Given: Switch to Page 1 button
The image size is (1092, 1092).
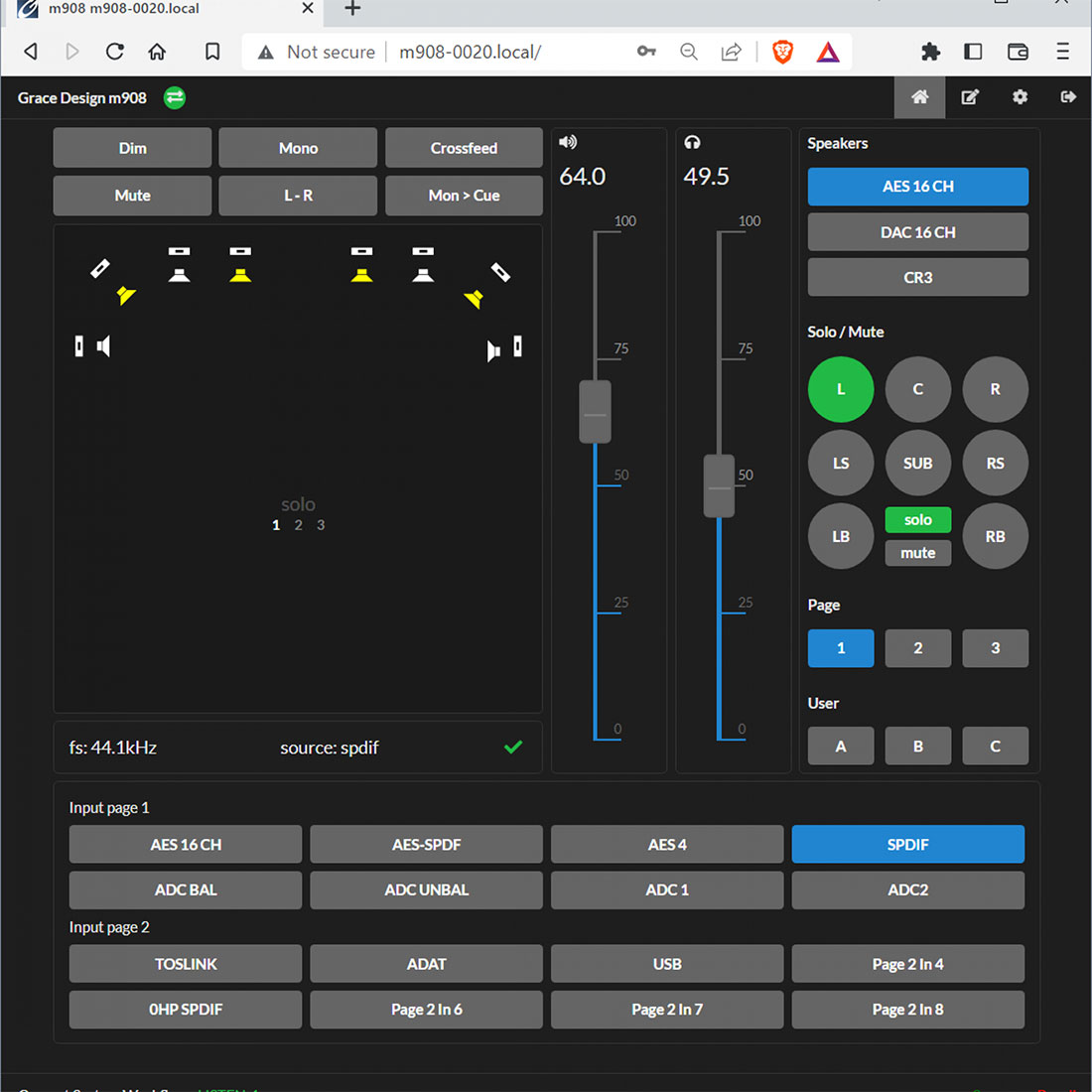Looking at the screenshot, I should [841, 648].
